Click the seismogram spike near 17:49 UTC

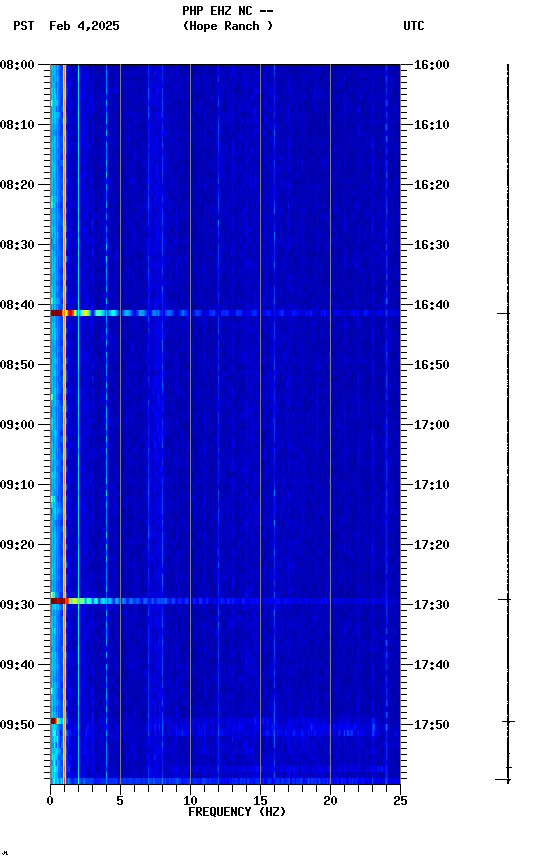click(508, 721)
